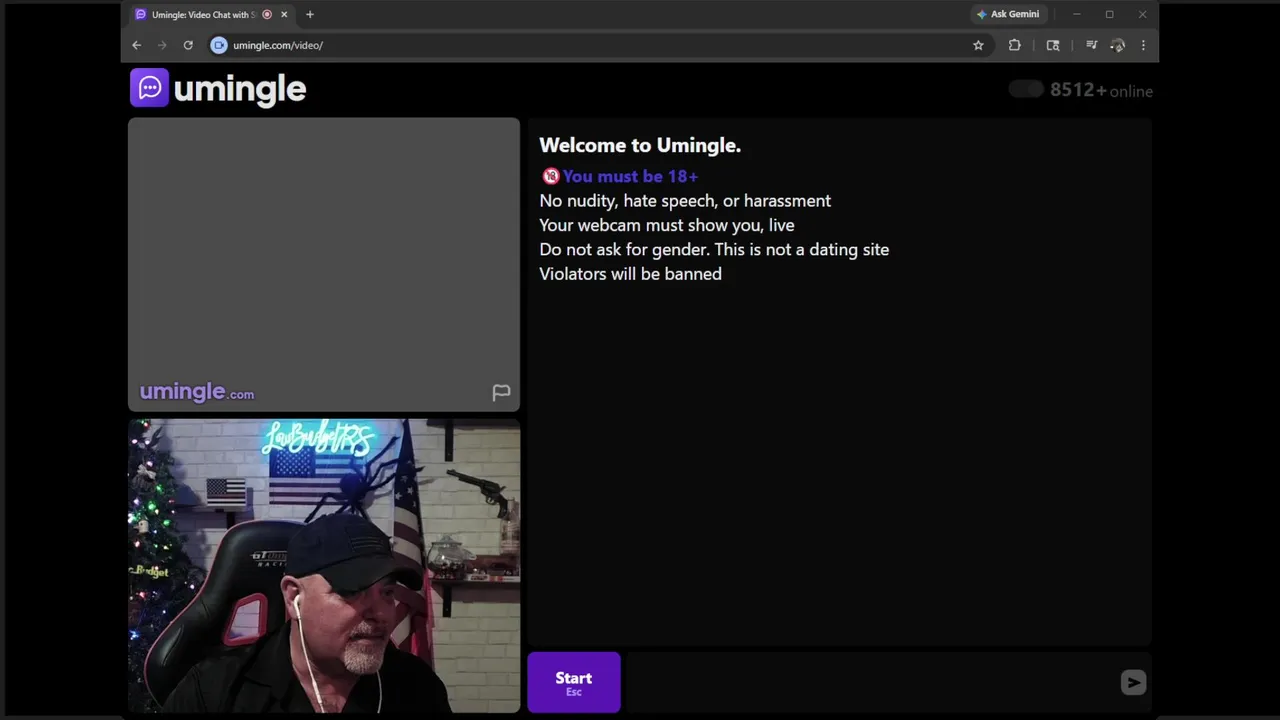Click your own webcam preview
Screen dimensions: 1280x720
click(324, 566)
